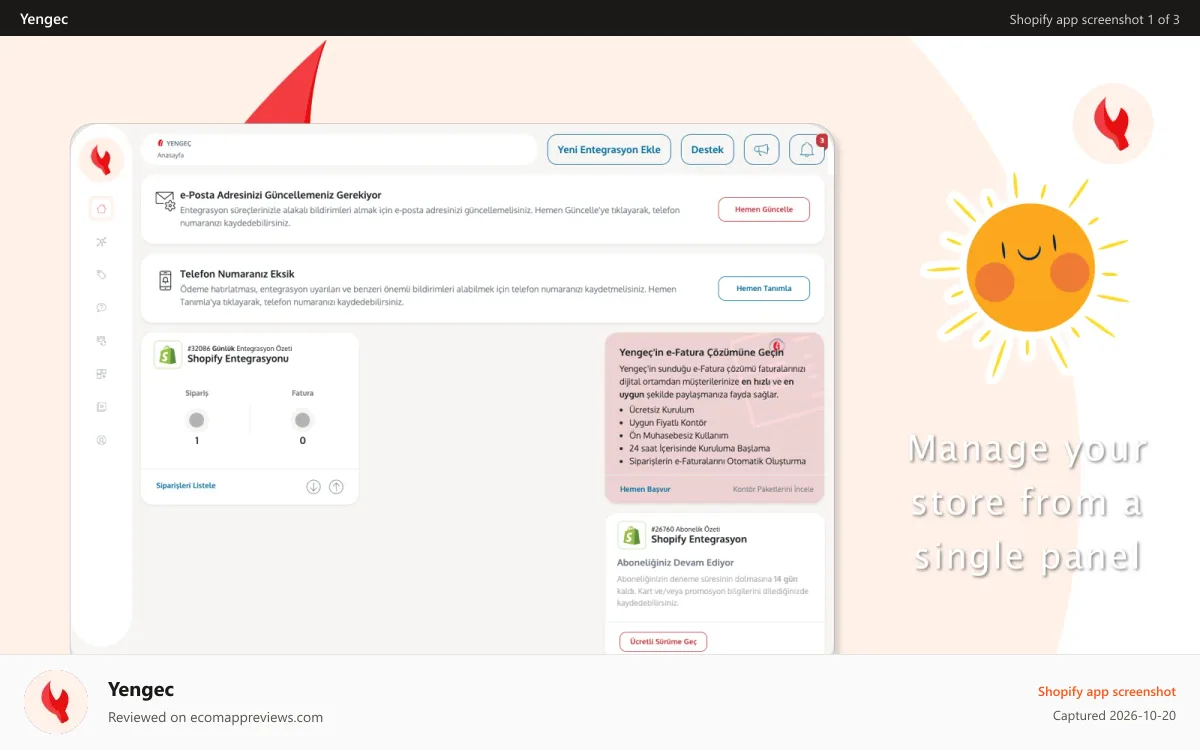
Task: Click Yengeç'in e-Fatura Çözümüne Geçin heading
Action: [x=701, y=352]
